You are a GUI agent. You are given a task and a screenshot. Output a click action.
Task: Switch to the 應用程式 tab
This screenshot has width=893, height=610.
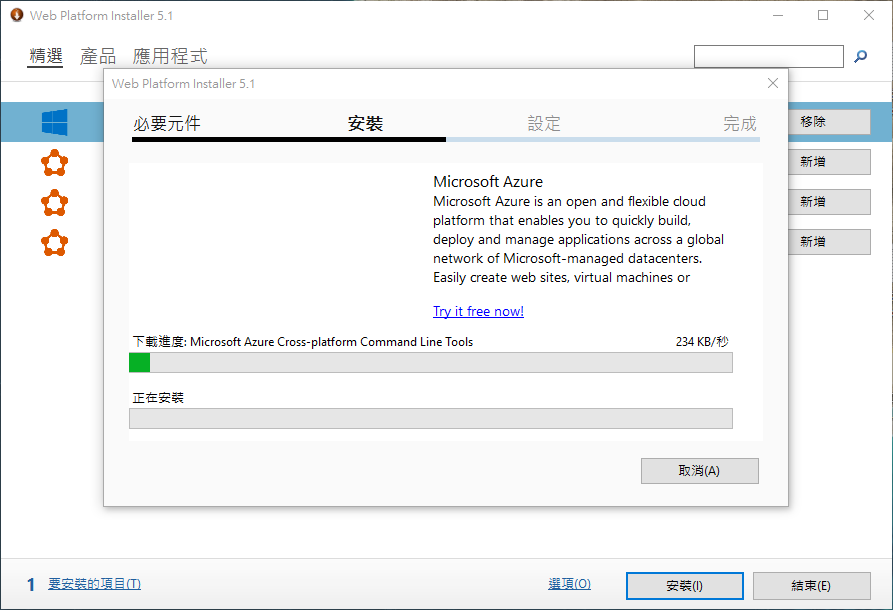[x=170, y=56]
